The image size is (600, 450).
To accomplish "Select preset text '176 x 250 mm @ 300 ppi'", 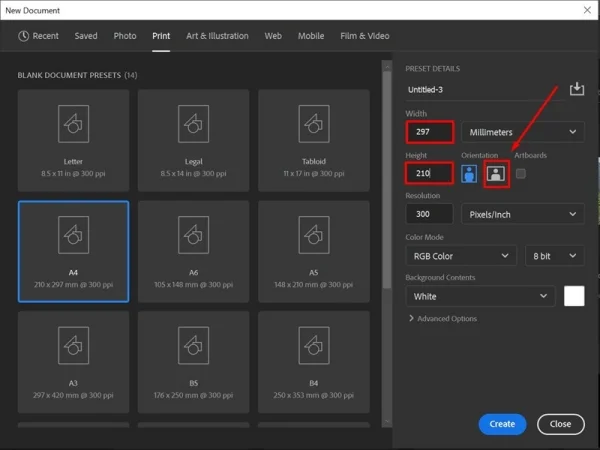I will [194, 395].
